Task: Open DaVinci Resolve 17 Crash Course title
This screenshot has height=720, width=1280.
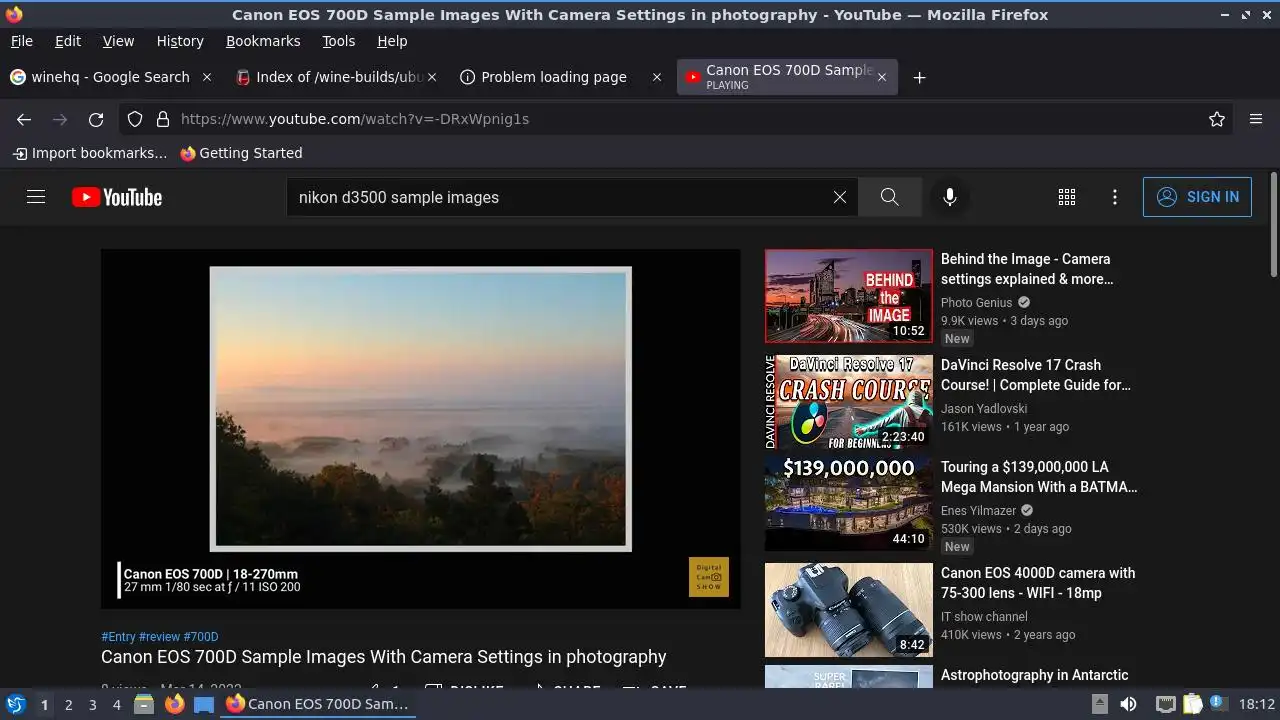Action: (x=1036, y=375)
